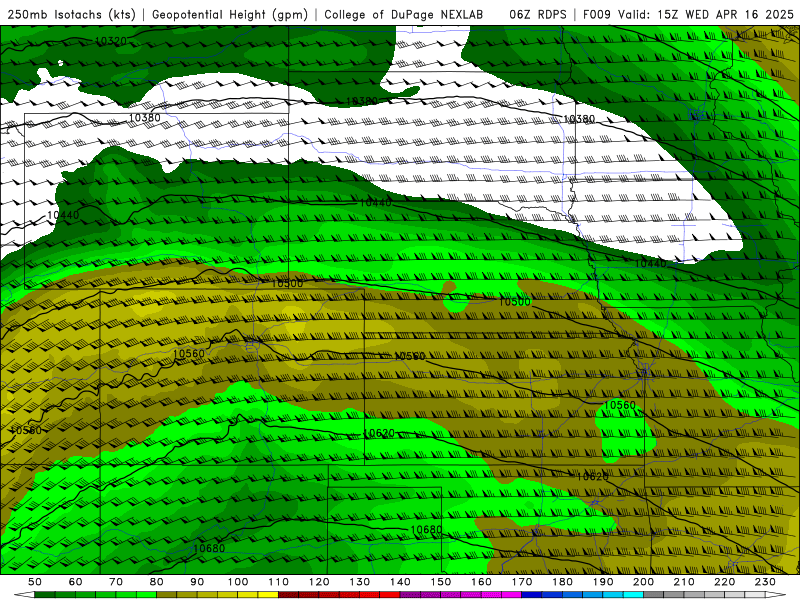800x600 pixels.
Task: Click the right arrow end of the color bar
Action: click(x=776, y=595)
